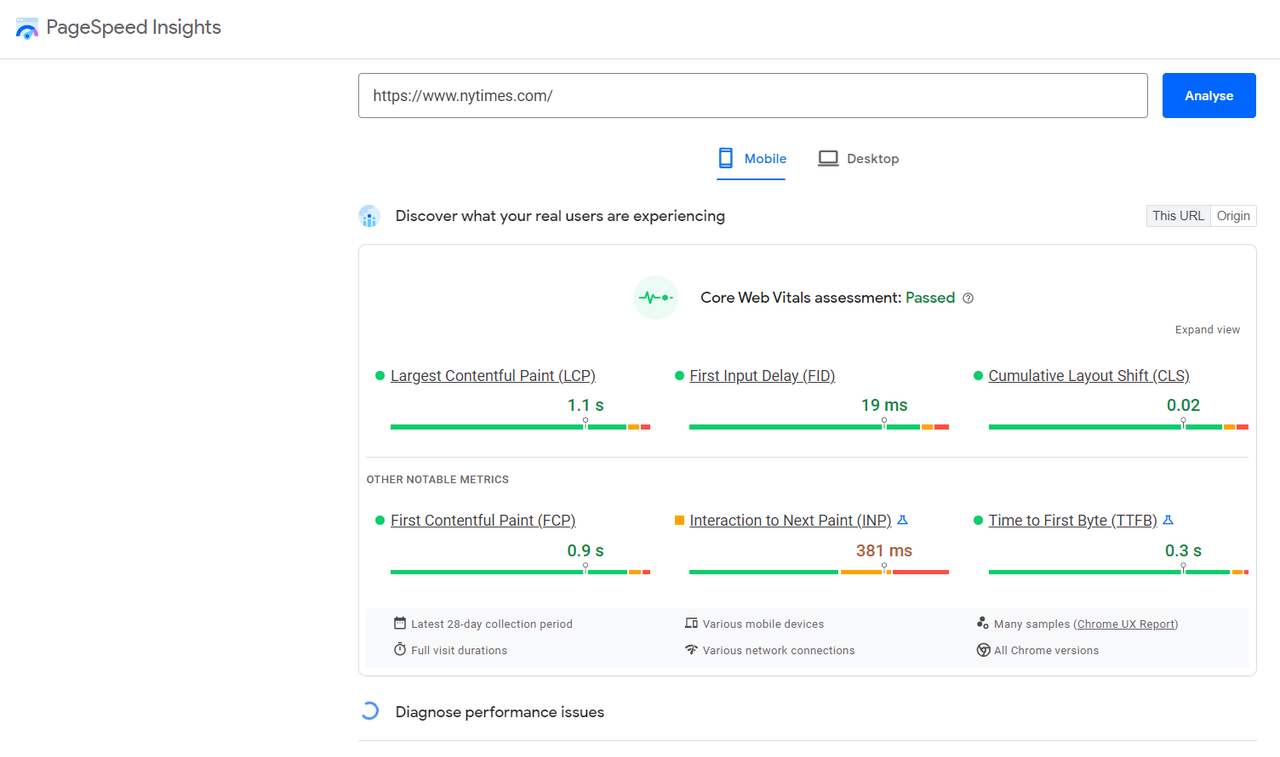Screen dimensions: 1280x757
Task: Click the URL input field
Action: click(x=753, y=96)
